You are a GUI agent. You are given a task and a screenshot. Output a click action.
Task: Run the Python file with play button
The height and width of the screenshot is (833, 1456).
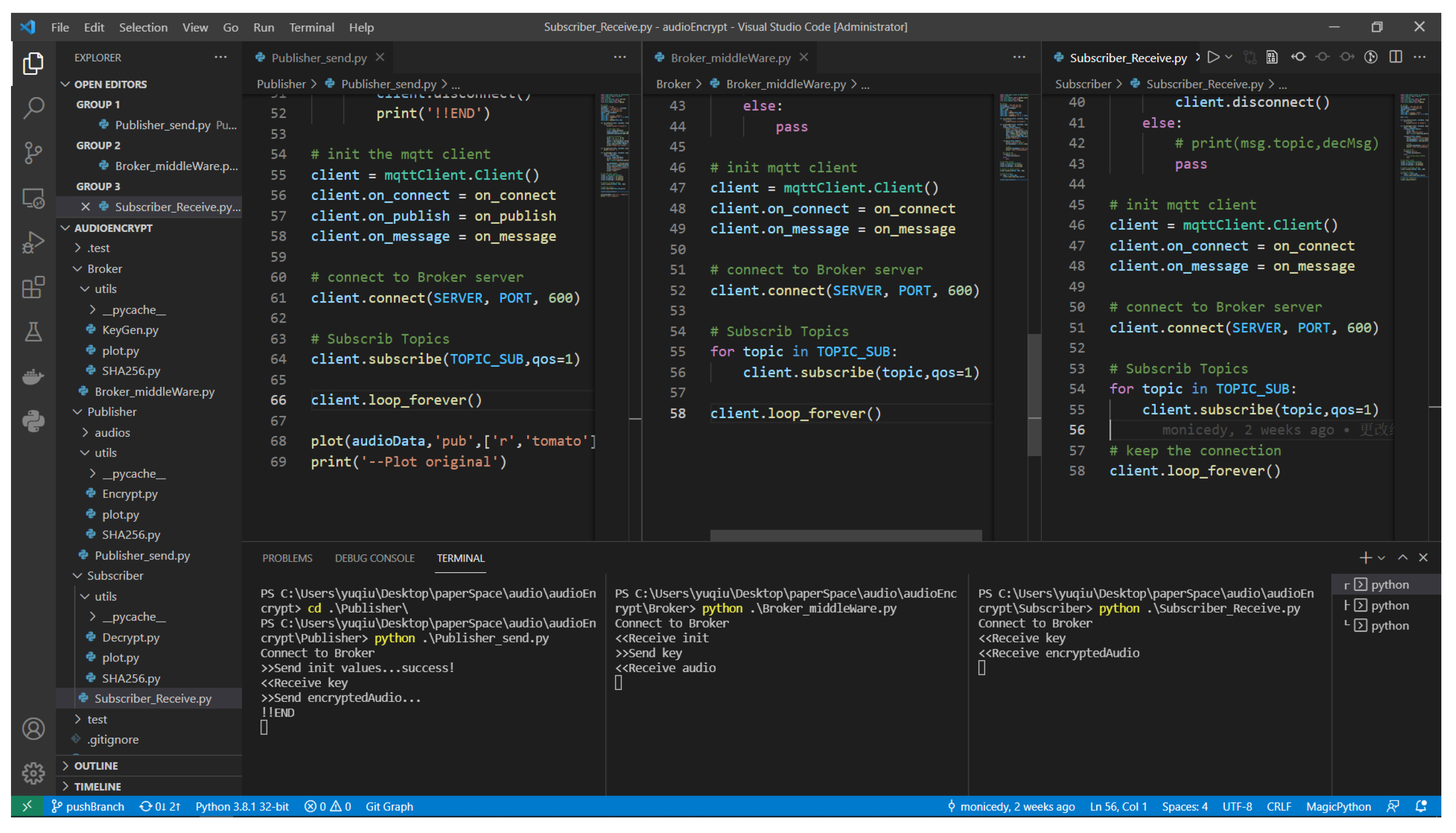point(1213,57)
